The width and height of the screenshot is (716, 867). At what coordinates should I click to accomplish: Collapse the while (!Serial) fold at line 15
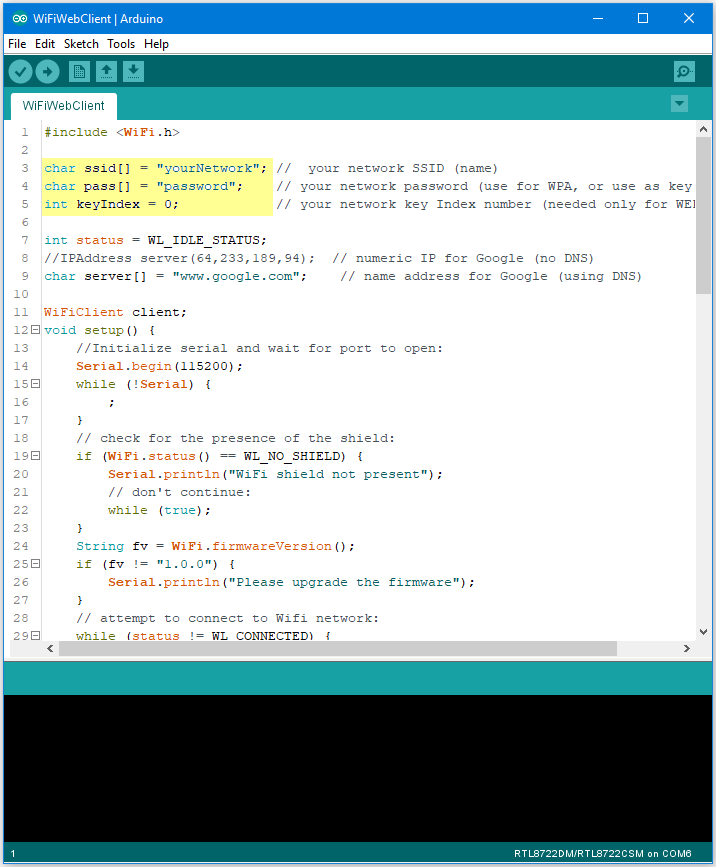pos(35,383)
